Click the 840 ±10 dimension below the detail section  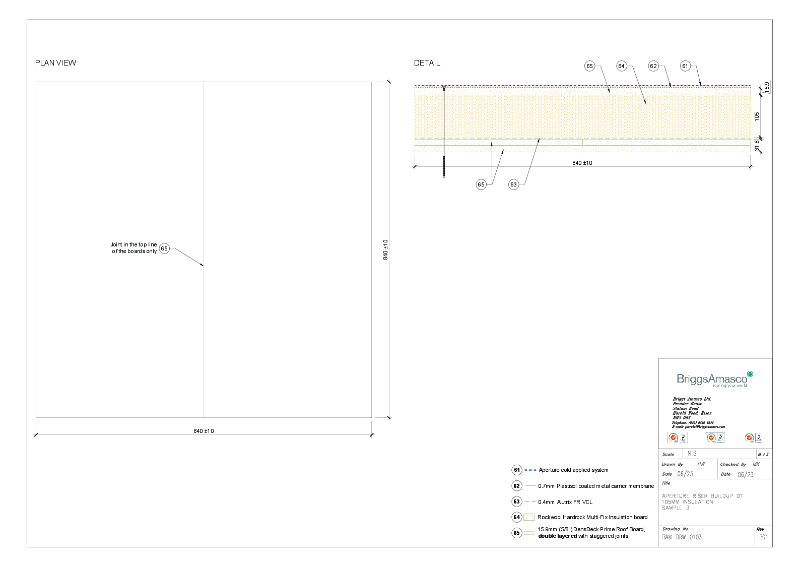[582, 163]
